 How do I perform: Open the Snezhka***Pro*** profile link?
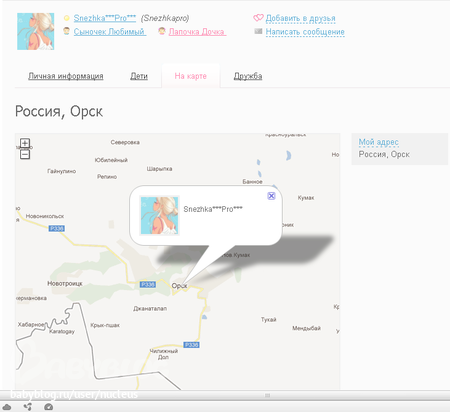pyautogui.click(x=105, y=18)
